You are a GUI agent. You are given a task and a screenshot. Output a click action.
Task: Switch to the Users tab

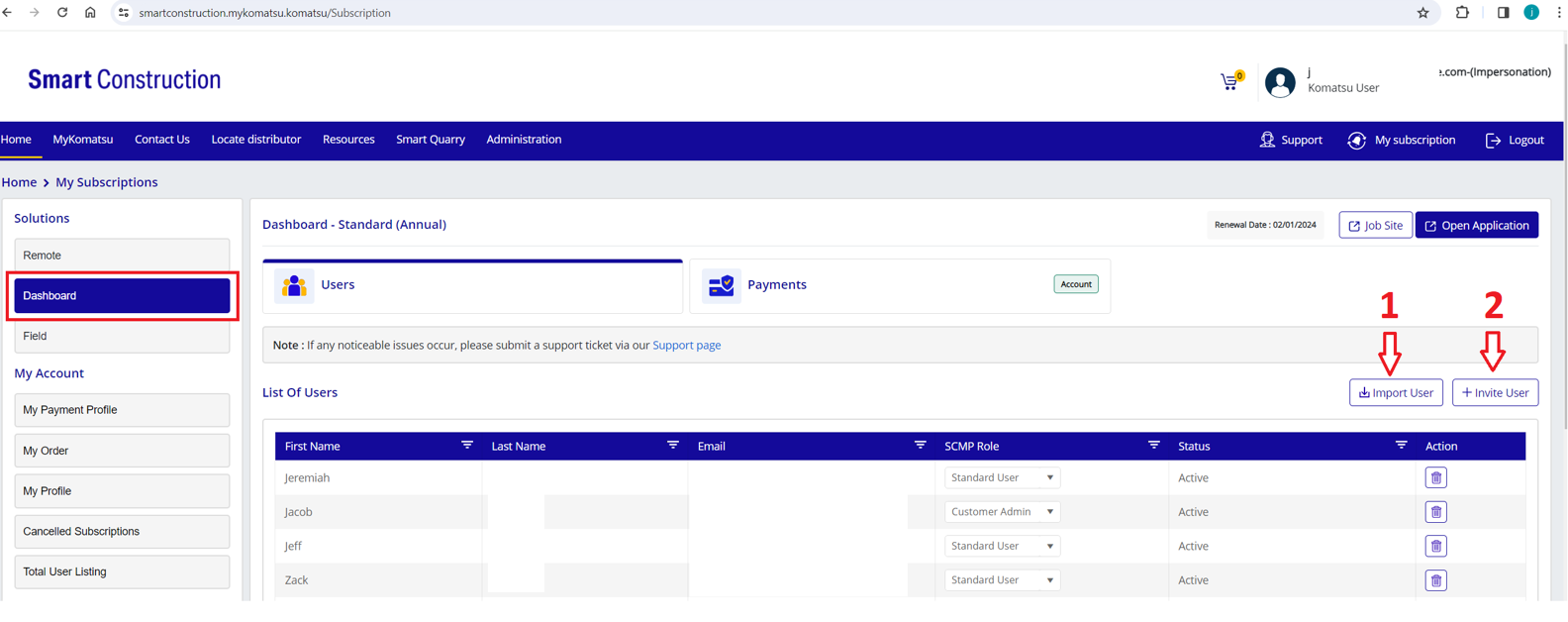point(472,286)
